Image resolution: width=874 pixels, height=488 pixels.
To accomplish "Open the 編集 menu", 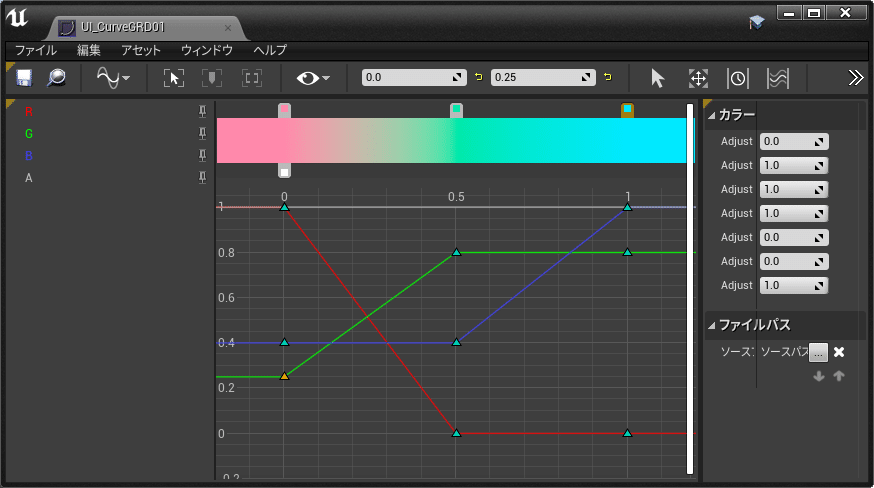I will (x=89, y=50).
